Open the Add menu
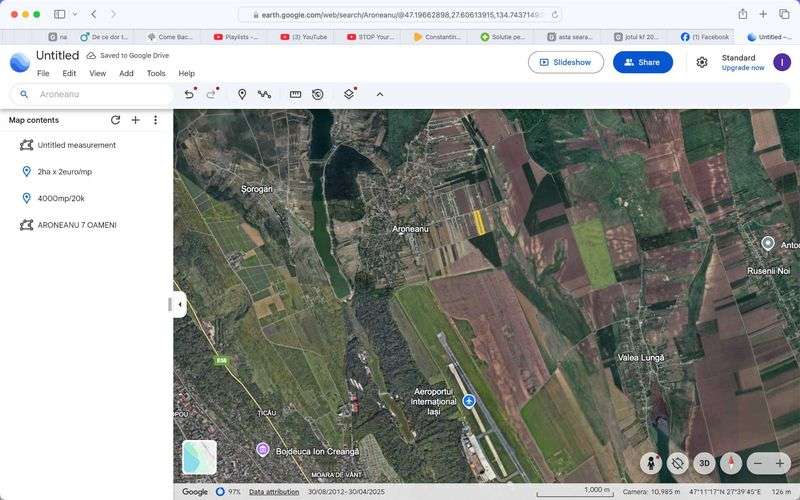 (x=126, y=73)
